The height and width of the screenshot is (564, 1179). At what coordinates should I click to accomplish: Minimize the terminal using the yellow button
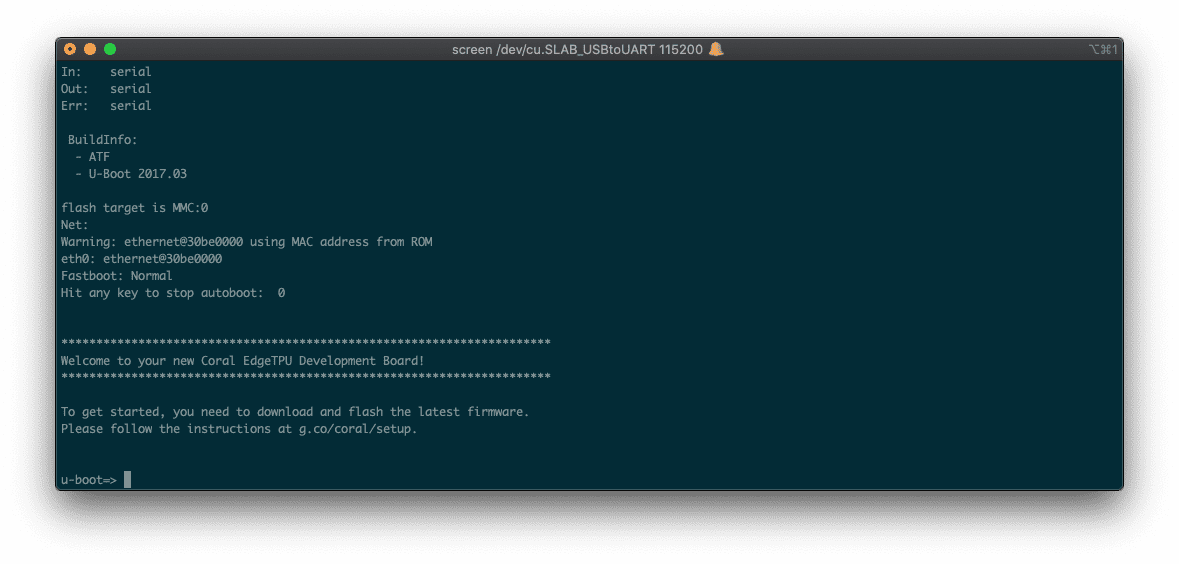click(90, 49)
